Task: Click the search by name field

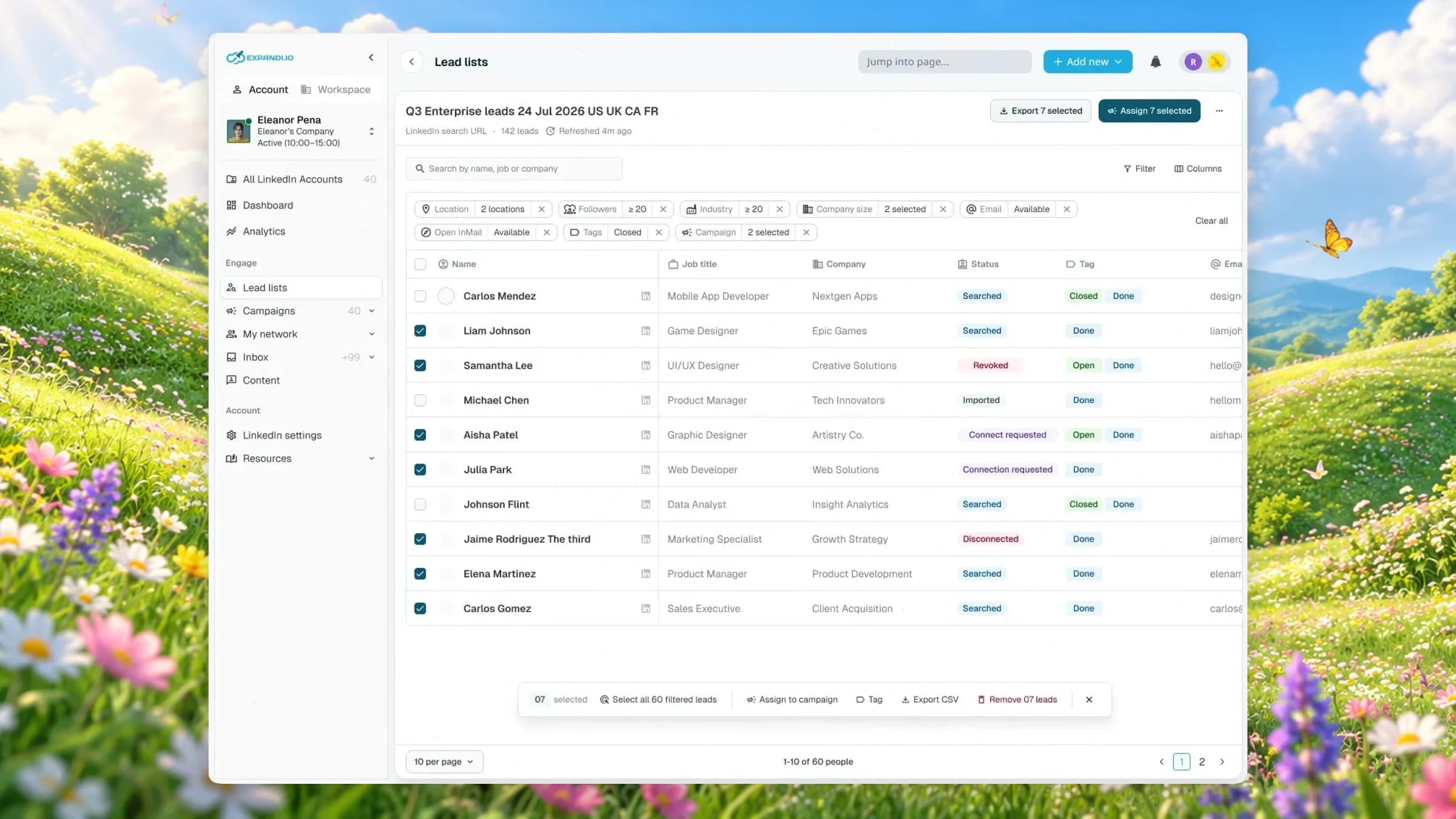Action: (x=514, y=169)
